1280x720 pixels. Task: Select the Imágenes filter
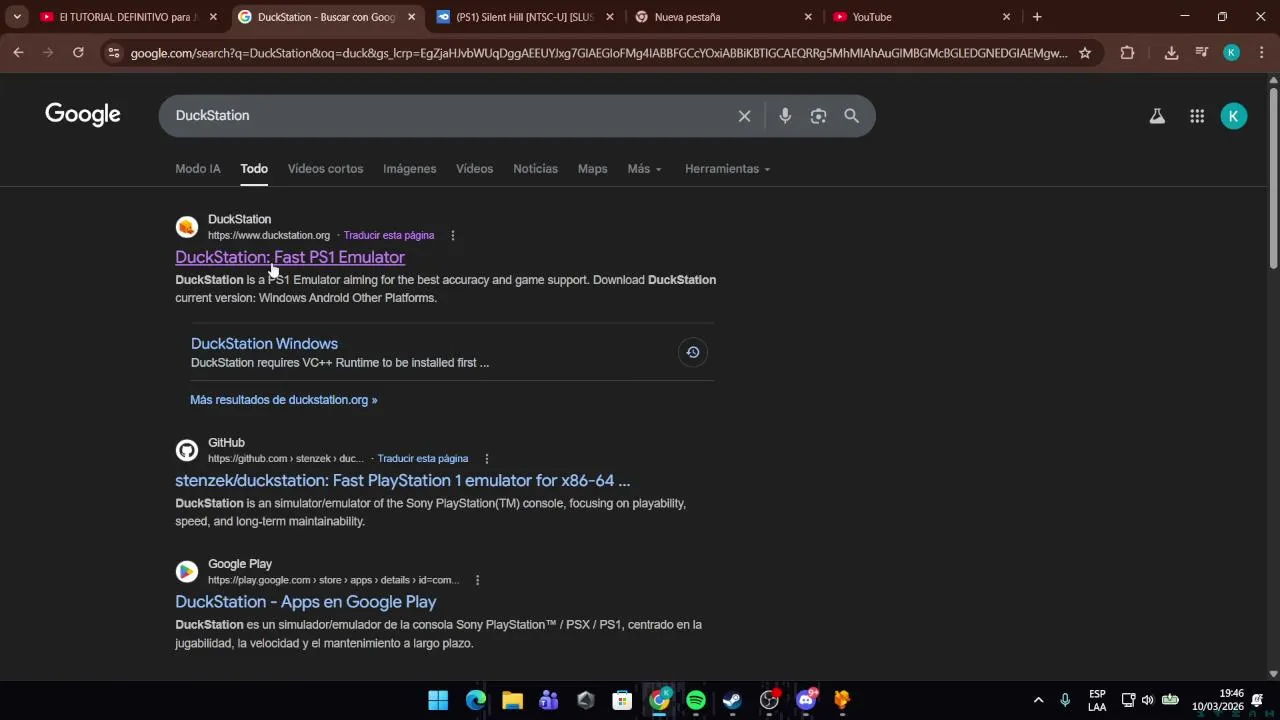[x=410, y=169]
